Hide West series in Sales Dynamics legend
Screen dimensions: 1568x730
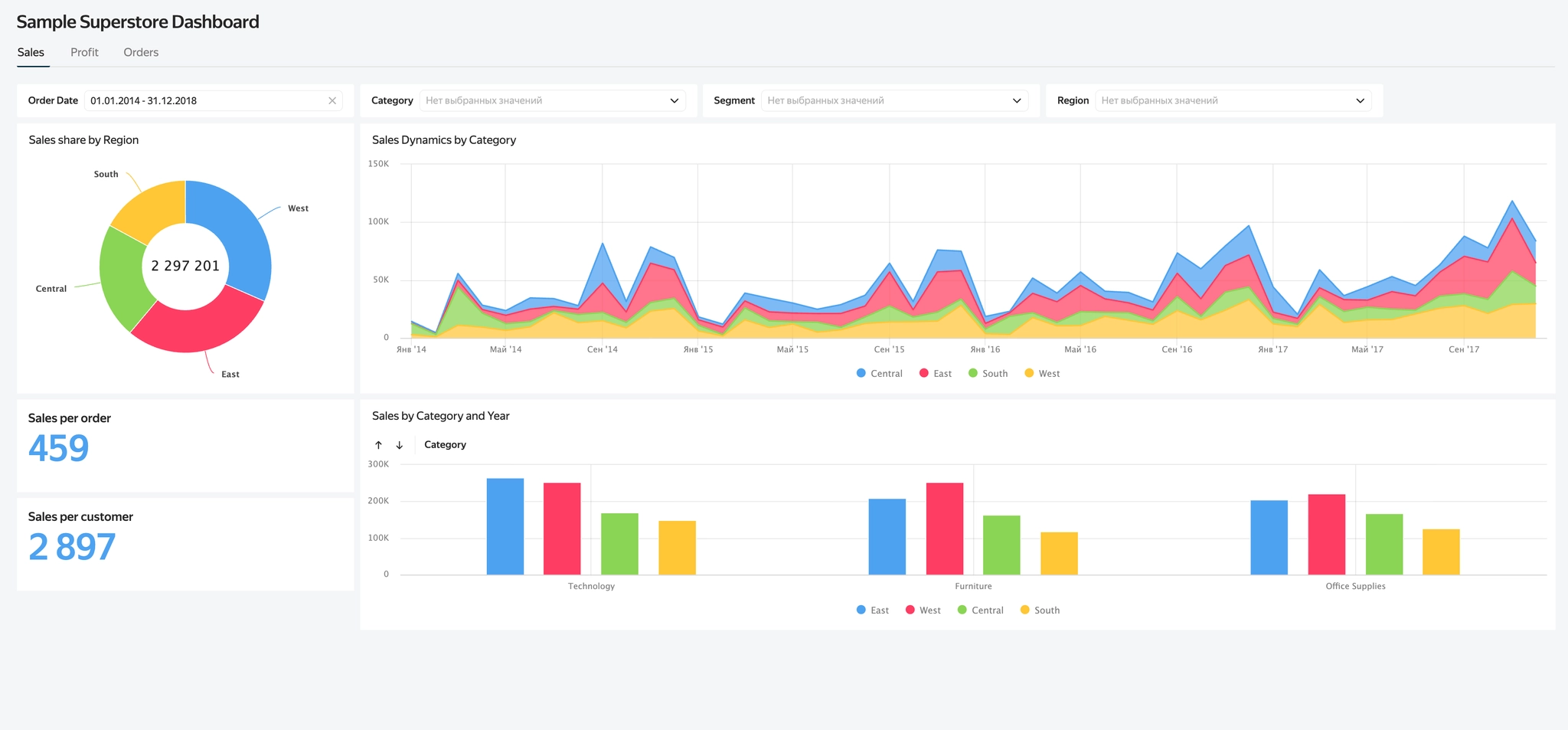click(1042, 374)
